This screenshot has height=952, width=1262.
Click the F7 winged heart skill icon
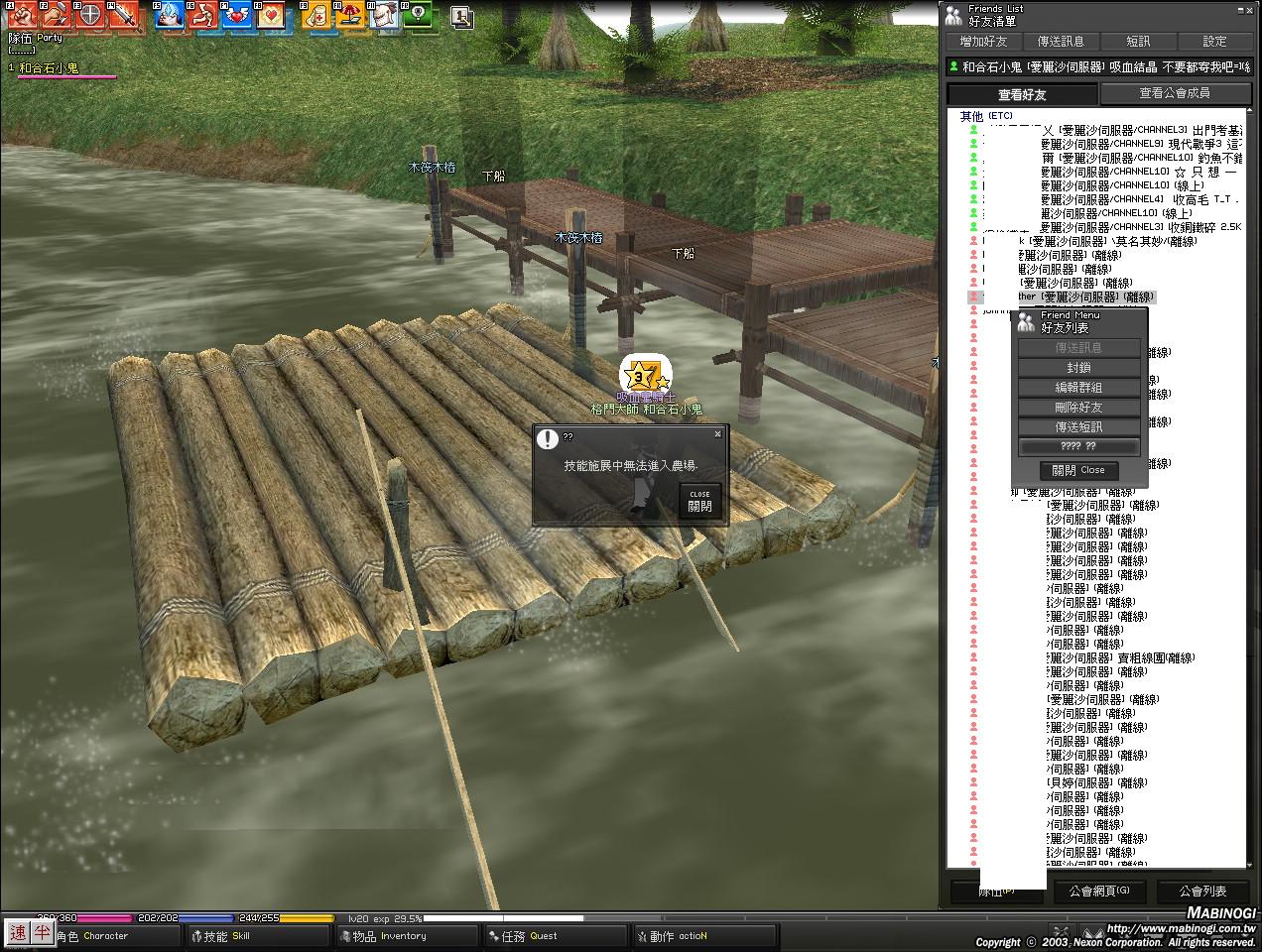click(x=237, y=15)
